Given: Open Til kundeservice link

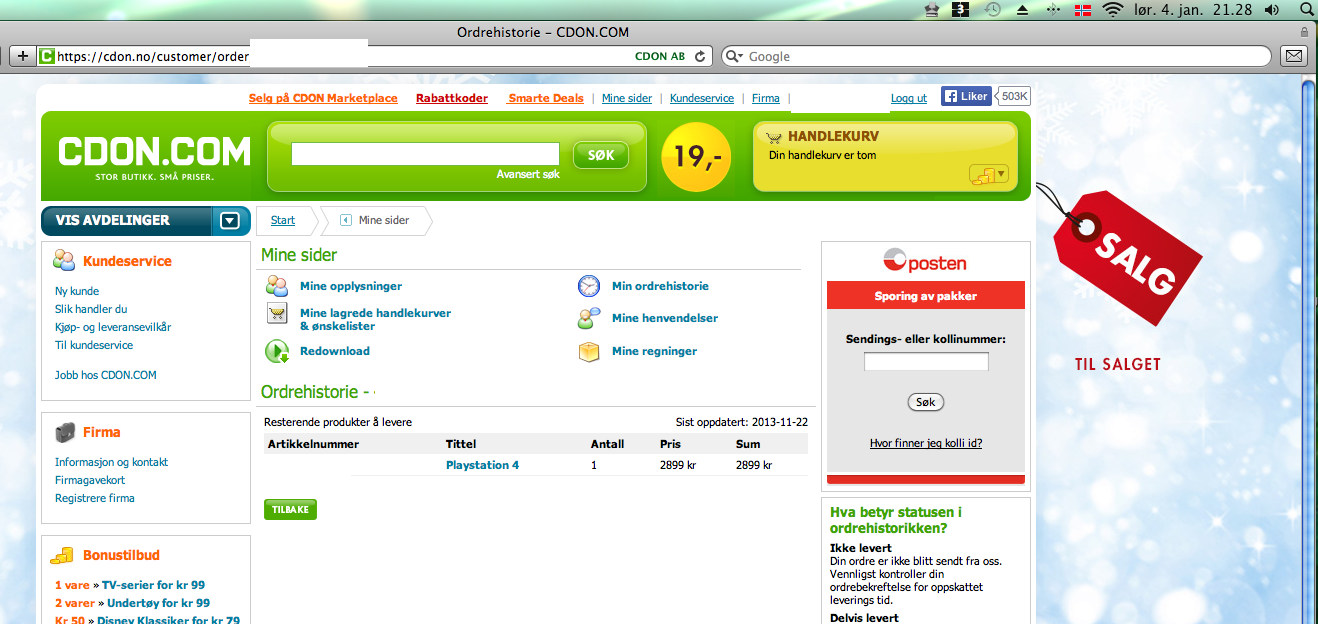Looking at the screenshot, I should [94, 345].
